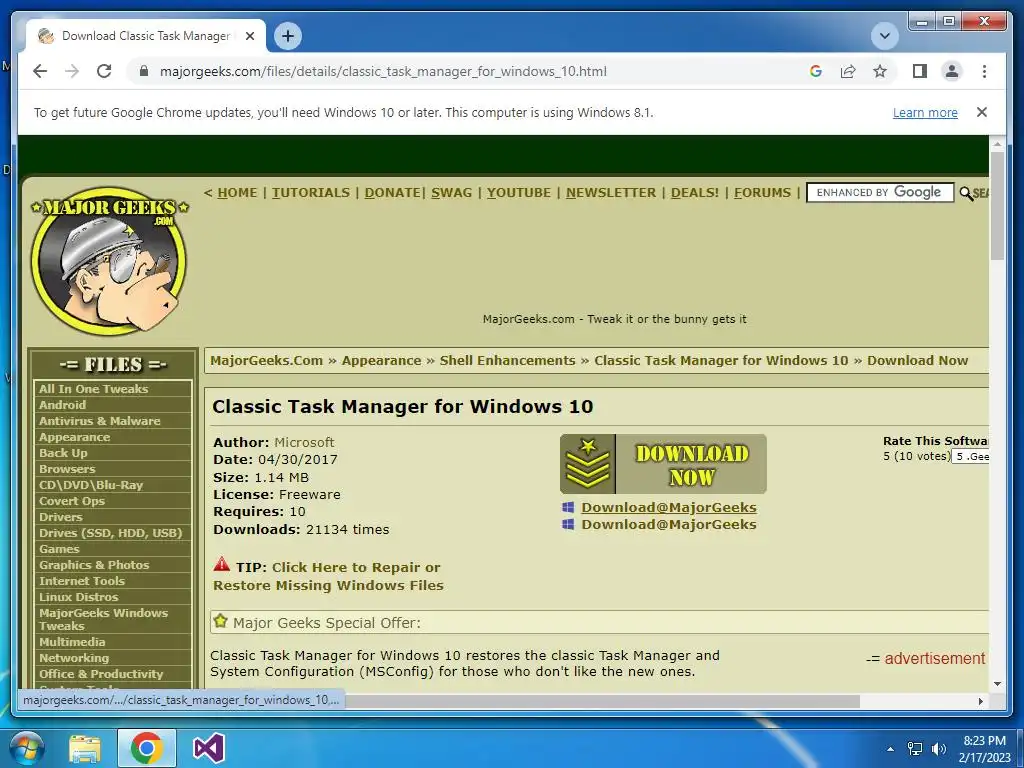The height and width of the screenshot is (768, 1024).
Task: Click Windows flag icon beside second download link
Action: point(568,524)
